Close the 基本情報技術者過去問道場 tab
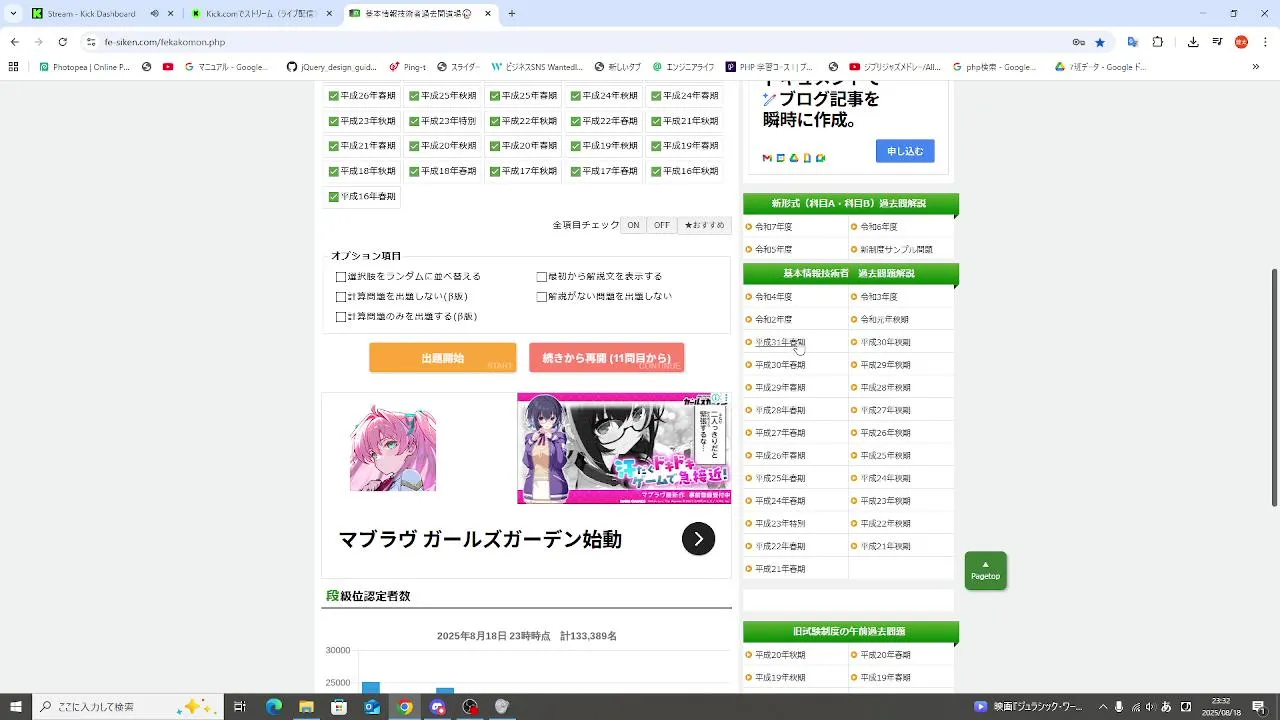 tap(488, 14)
